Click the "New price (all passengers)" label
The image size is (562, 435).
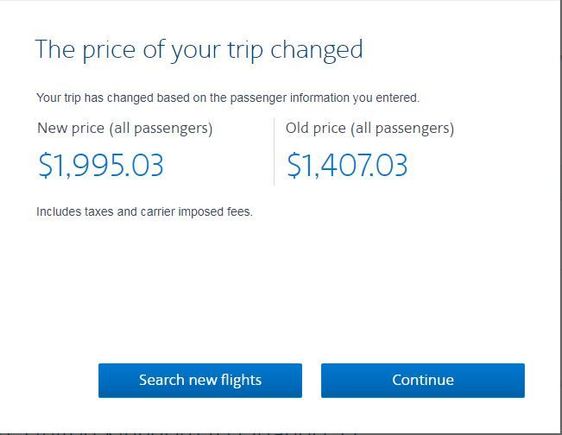tap(125, 128)
